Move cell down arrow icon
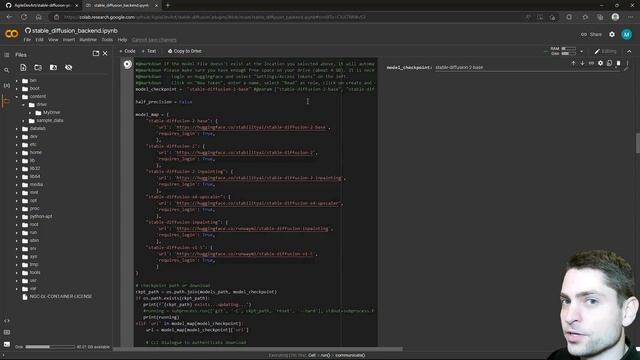The image size is (640, 360). coord(582,63)
